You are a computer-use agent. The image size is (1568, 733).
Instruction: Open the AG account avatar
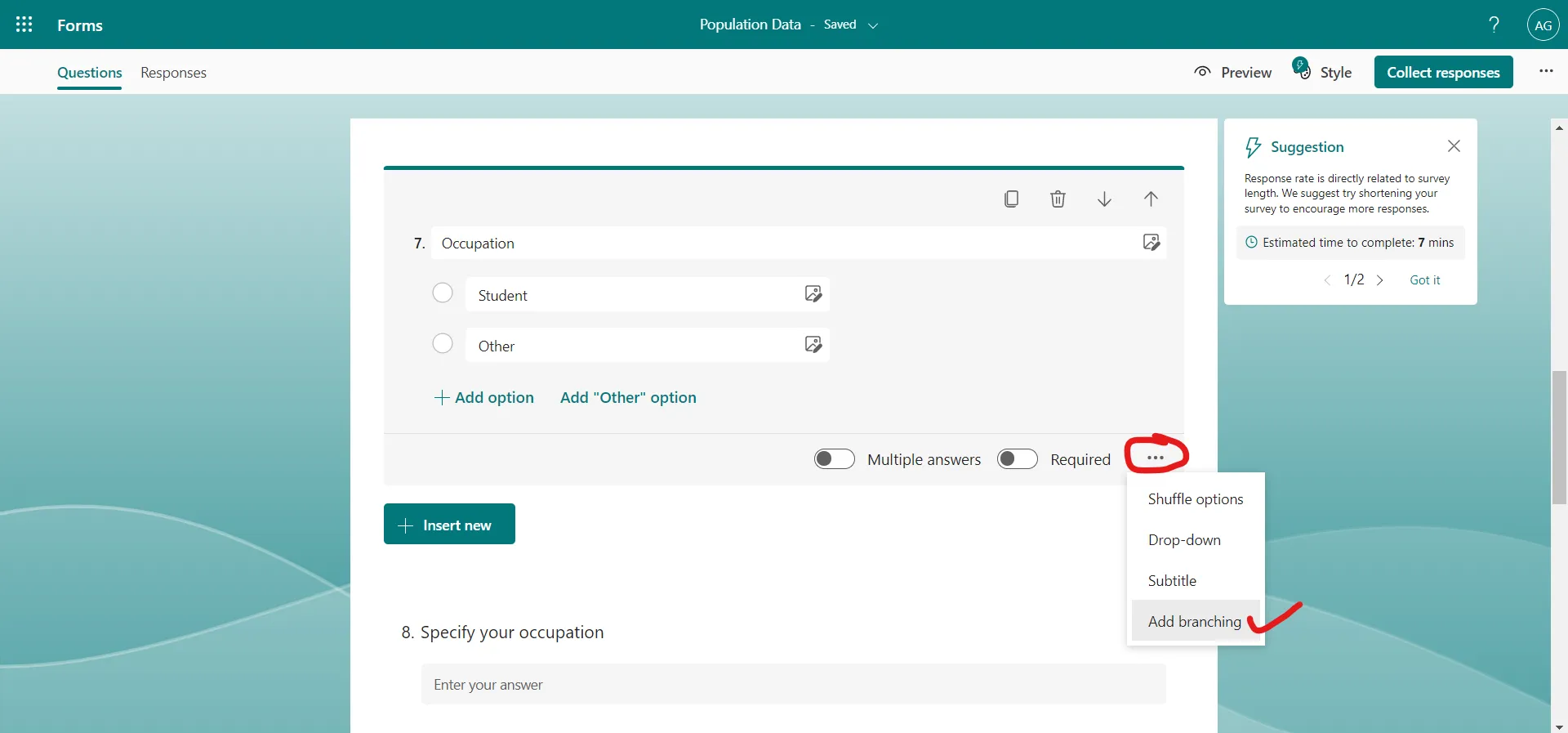pos(1543,25)
